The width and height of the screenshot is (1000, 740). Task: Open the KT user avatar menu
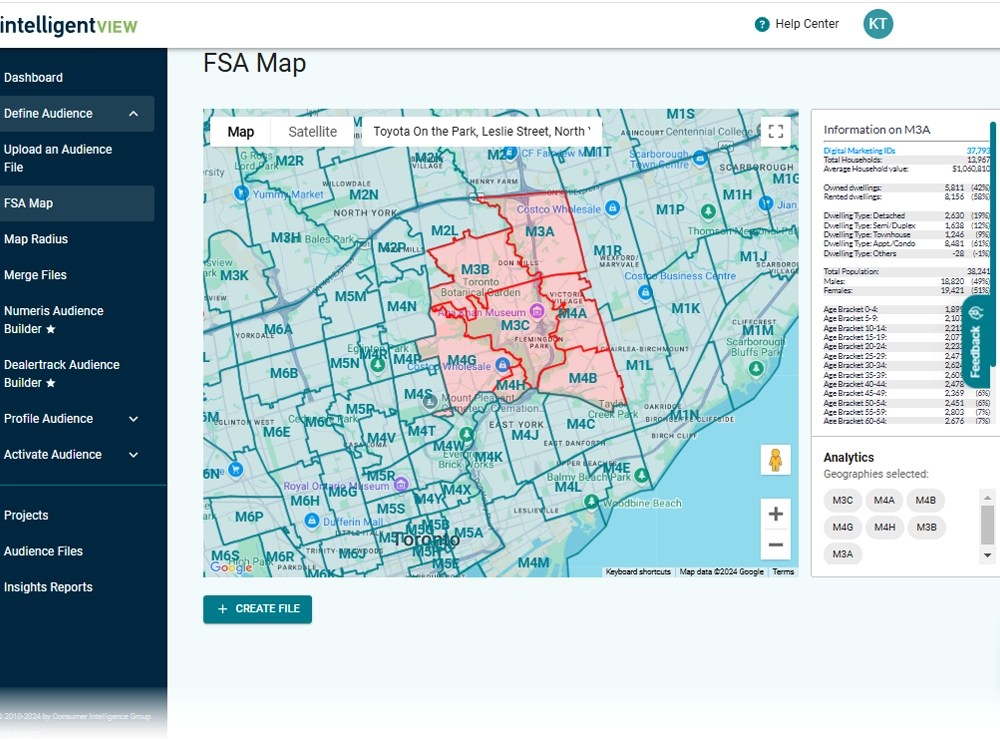point(878,24)
